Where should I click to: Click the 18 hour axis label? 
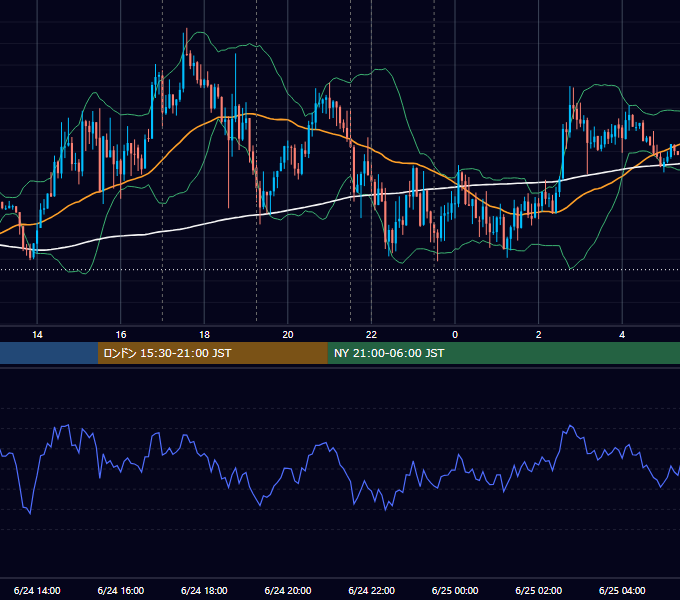[204, 335]
